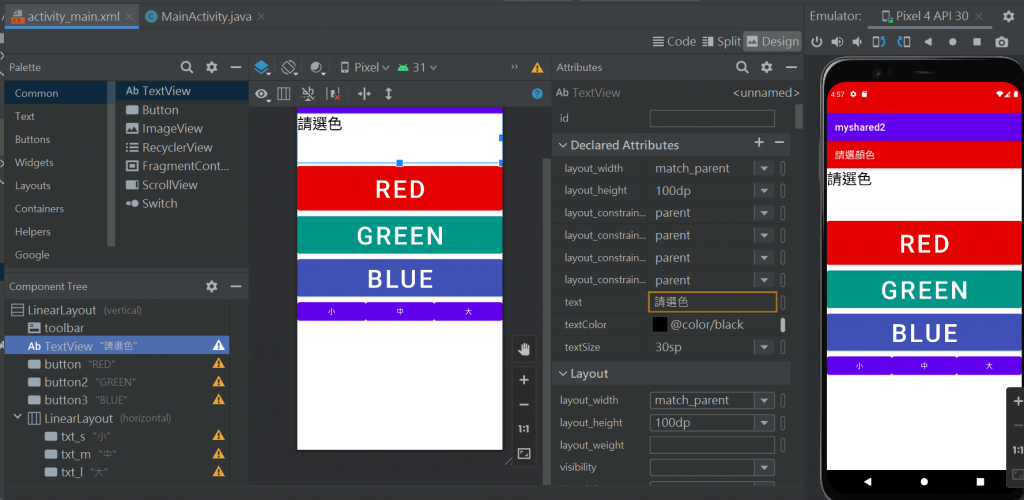Click the emulator power button icon
Viewport: 1024px width, 500px height.
tap(816, 42)
